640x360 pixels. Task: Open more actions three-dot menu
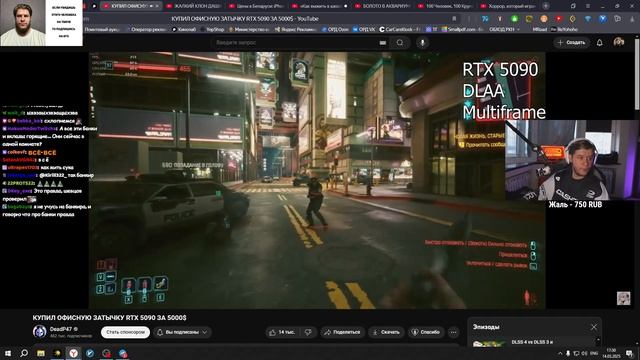pos(453,332)
